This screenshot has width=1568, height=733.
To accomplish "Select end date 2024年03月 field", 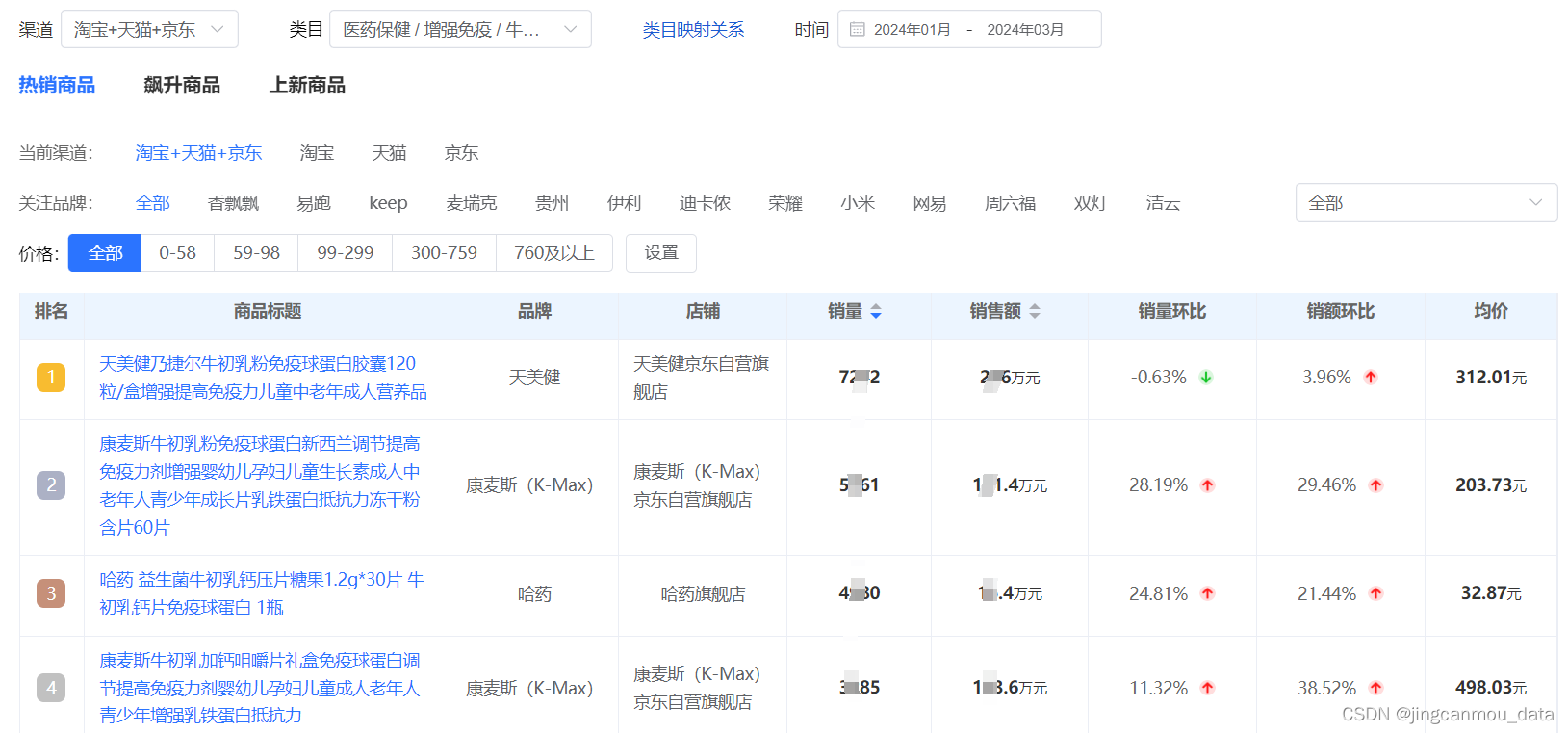I will tap(1025, 30).
